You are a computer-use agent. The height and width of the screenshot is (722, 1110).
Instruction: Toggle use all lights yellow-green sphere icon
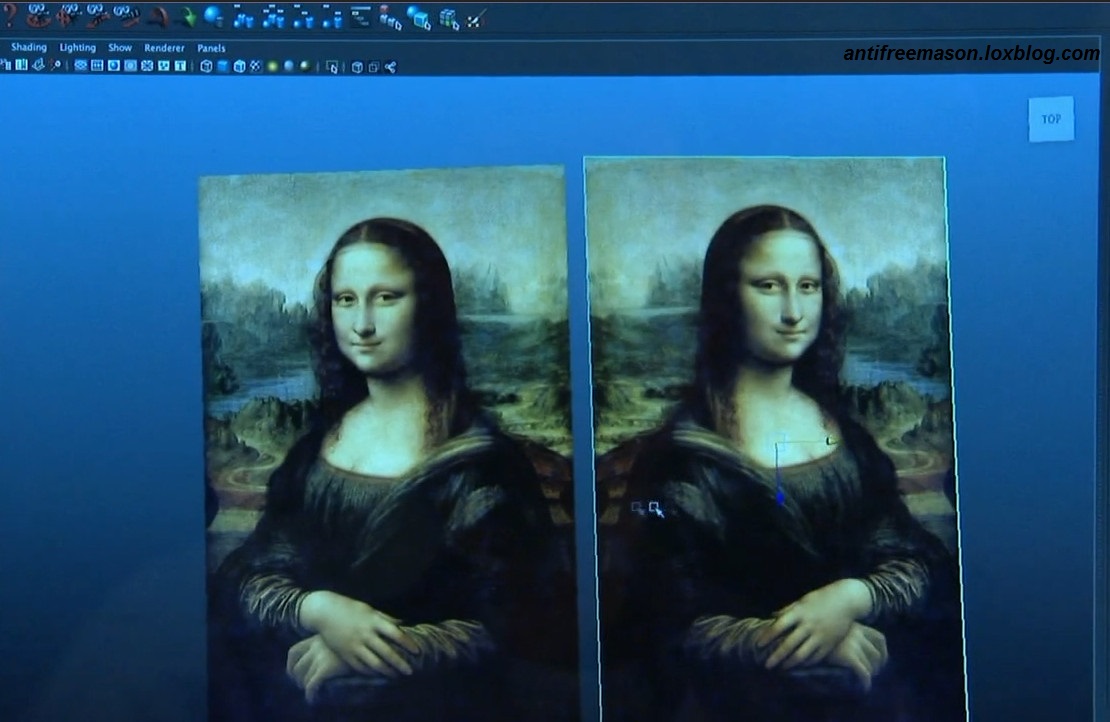tap(272, 67)
